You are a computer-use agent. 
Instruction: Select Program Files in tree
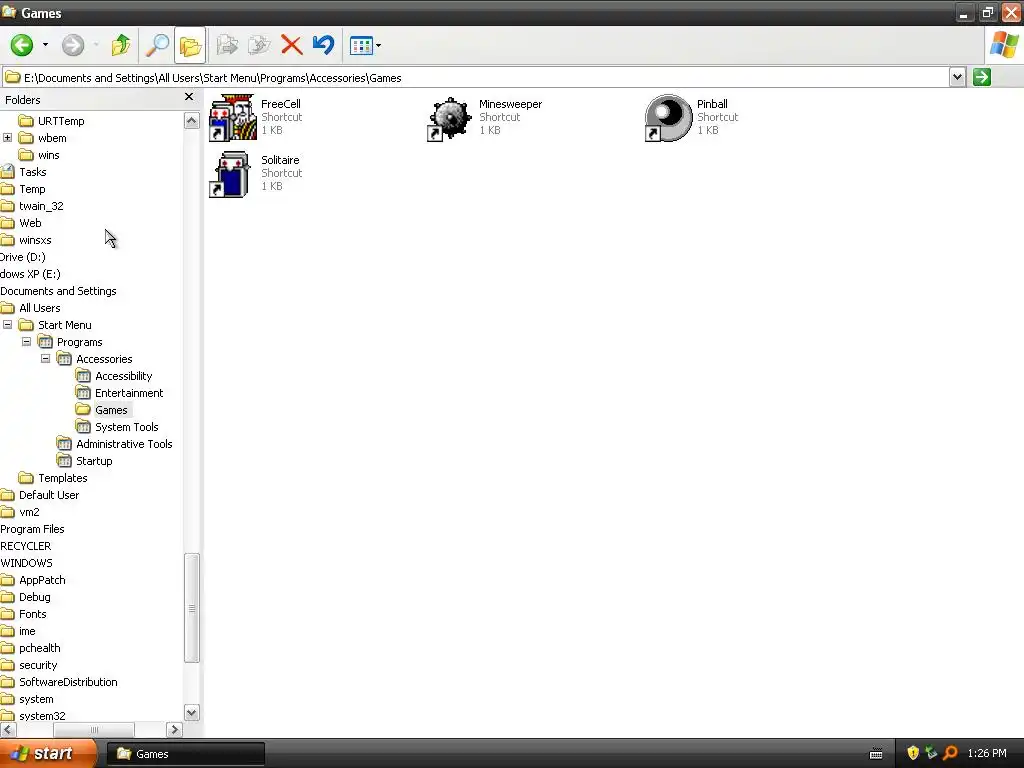tap(32, 528)
